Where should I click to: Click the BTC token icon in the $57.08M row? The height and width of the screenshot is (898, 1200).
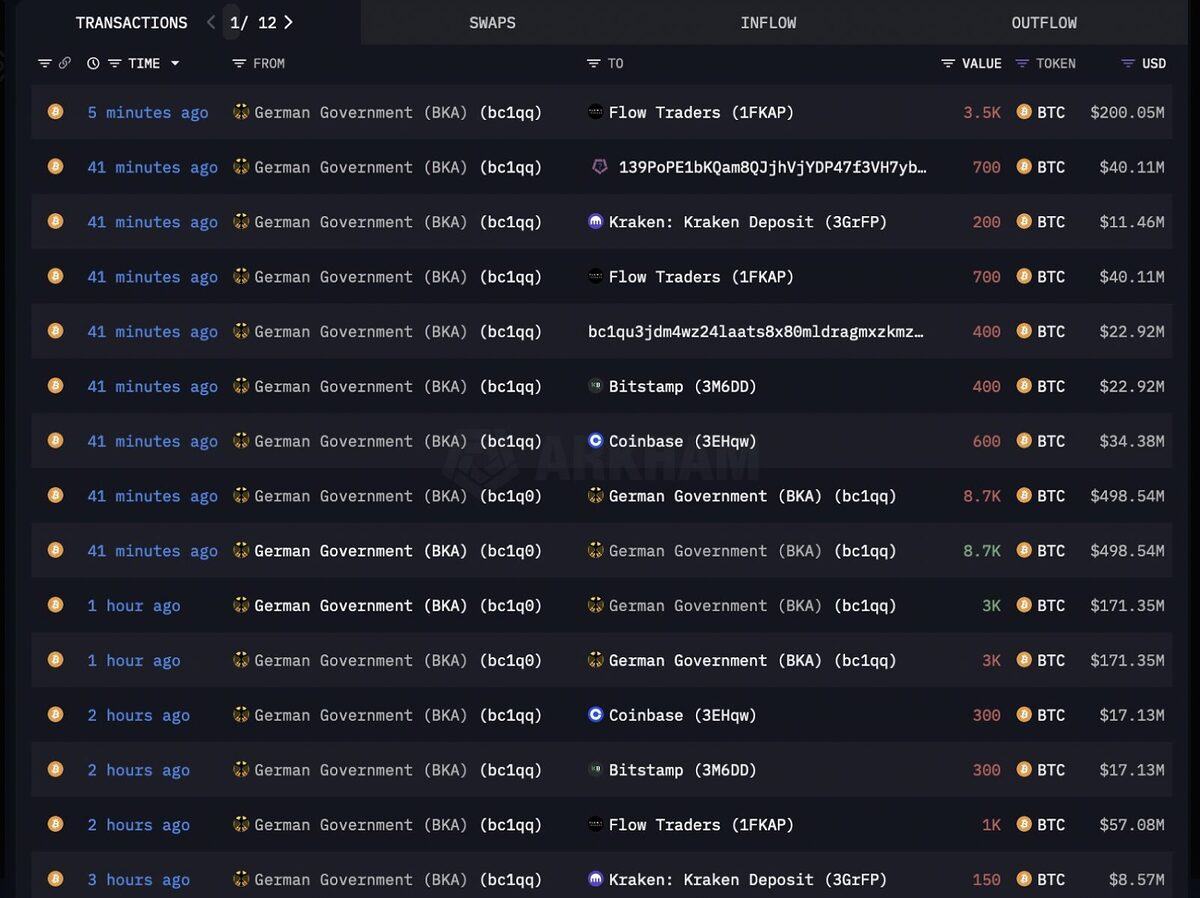[x=1024, y=825]
